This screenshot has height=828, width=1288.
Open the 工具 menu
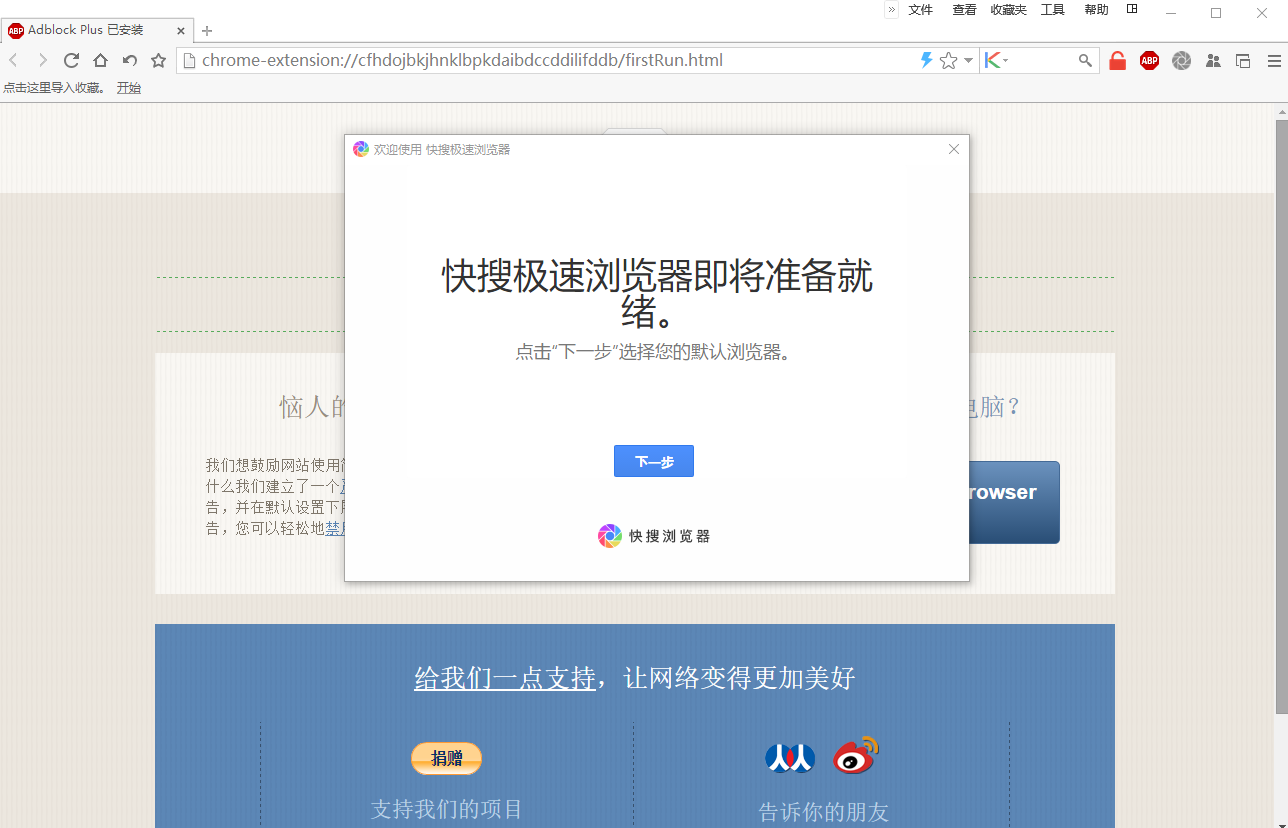[1052, 9]
